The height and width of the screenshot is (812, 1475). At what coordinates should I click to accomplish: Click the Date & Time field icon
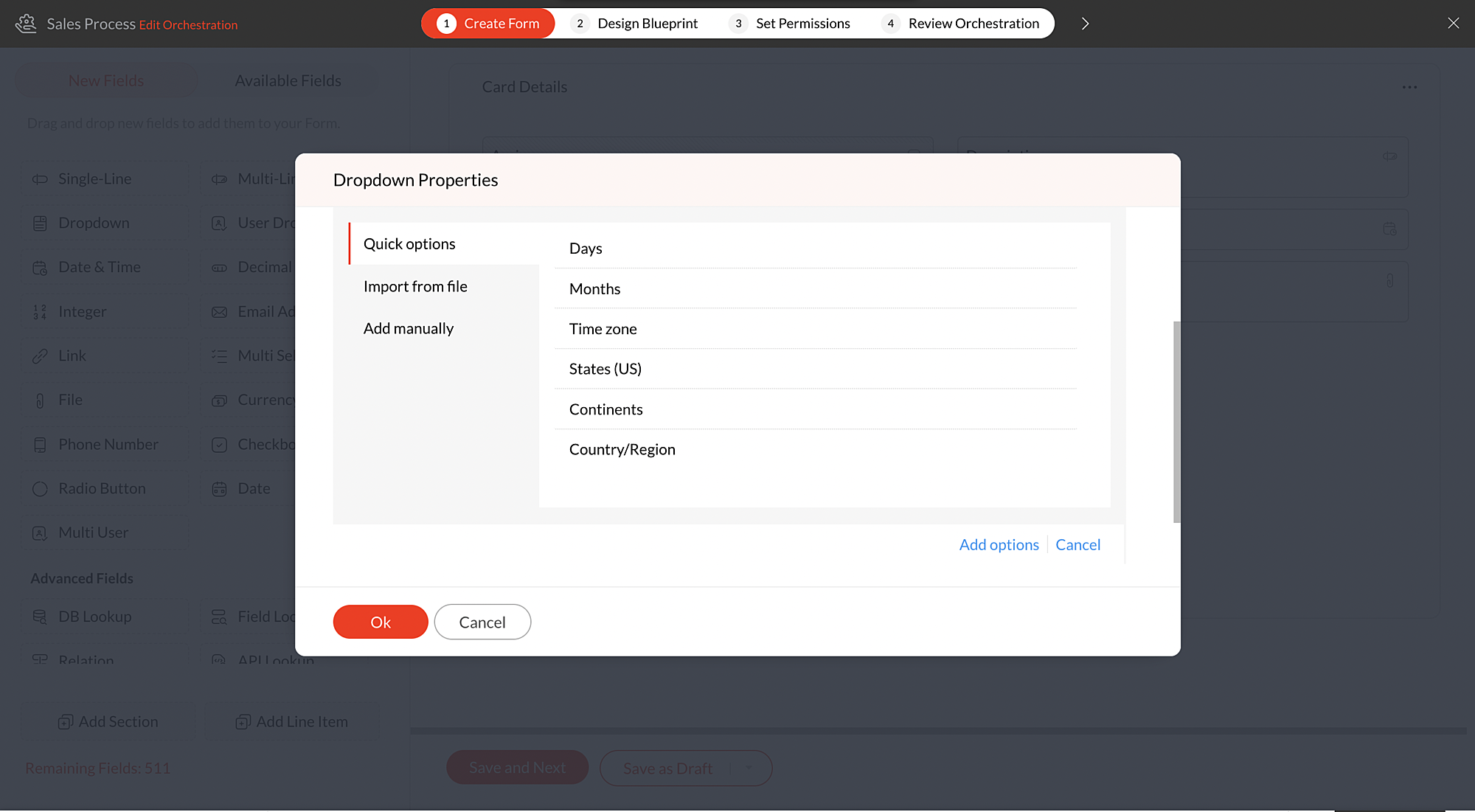(40, 268)
